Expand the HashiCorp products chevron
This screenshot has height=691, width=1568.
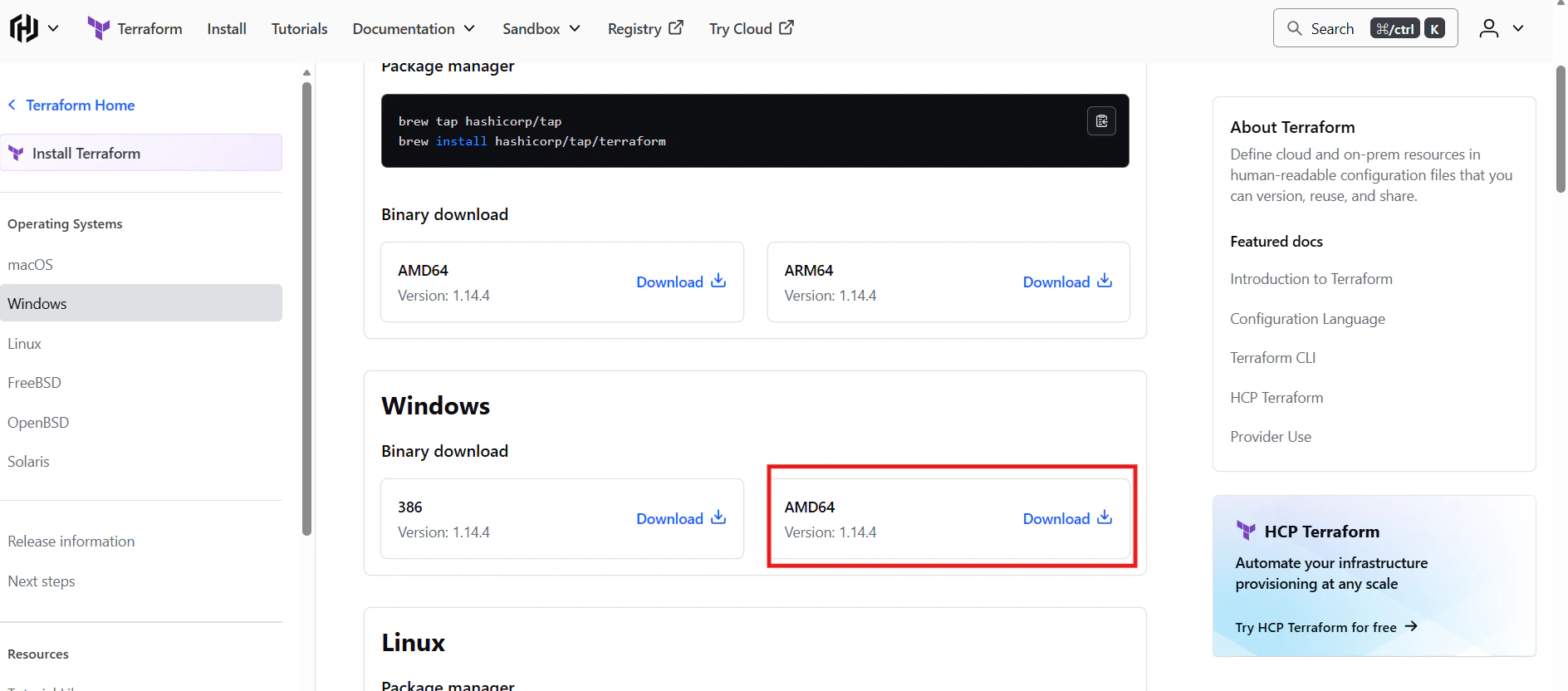(53, 28)
